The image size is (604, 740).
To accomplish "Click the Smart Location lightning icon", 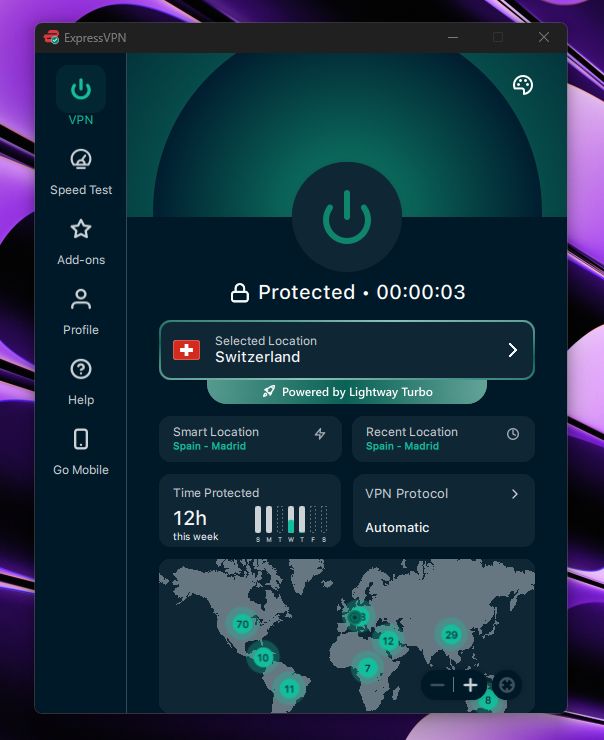I will (320, 434).
